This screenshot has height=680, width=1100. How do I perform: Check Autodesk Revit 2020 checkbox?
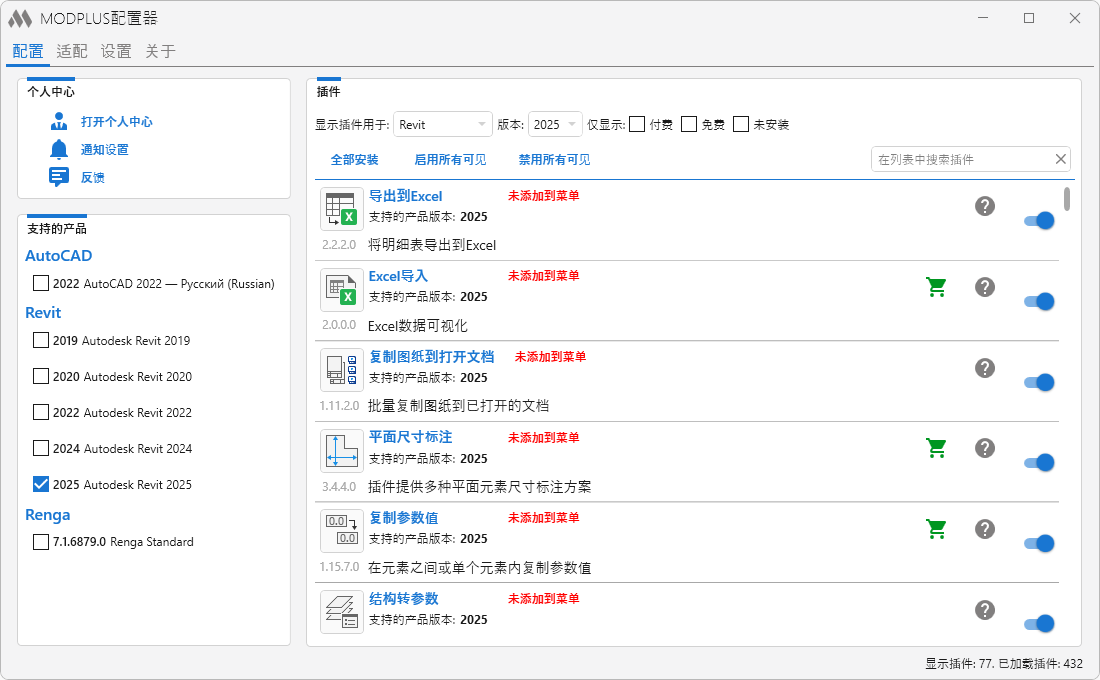[41, 376]
